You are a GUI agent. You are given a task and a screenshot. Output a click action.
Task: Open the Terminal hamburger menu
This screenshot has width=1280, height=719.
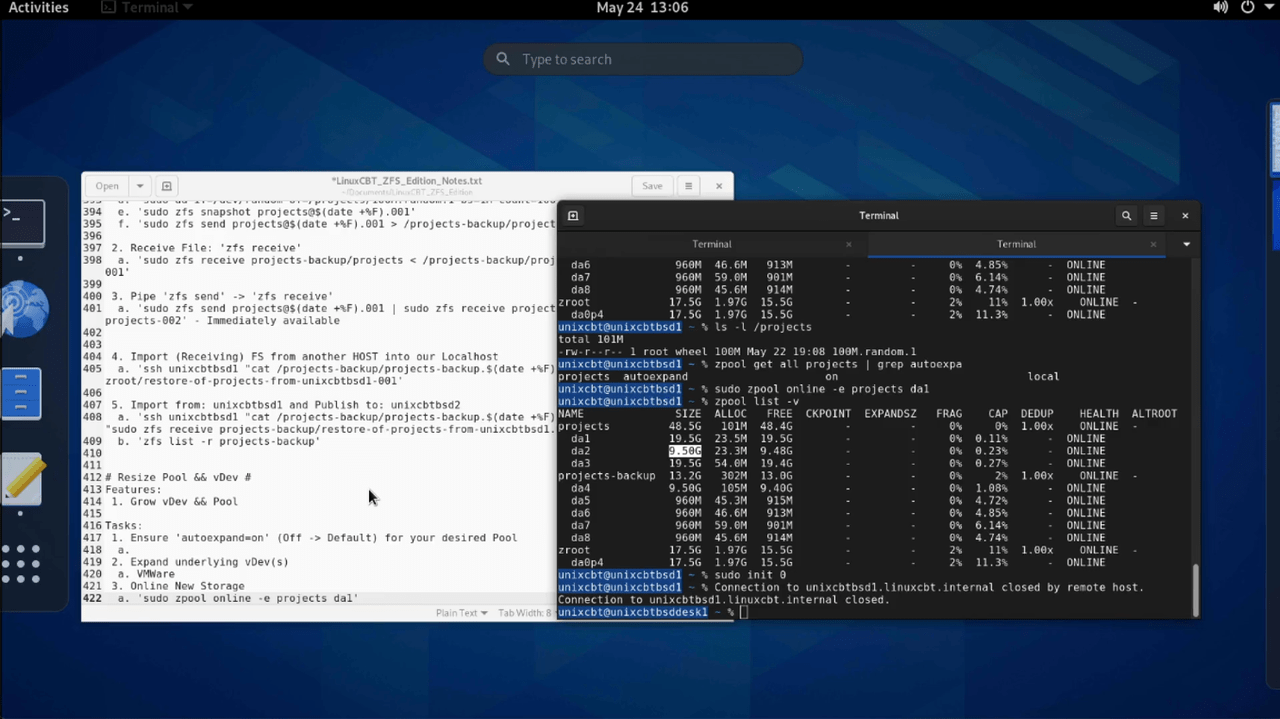(1154, 216)
